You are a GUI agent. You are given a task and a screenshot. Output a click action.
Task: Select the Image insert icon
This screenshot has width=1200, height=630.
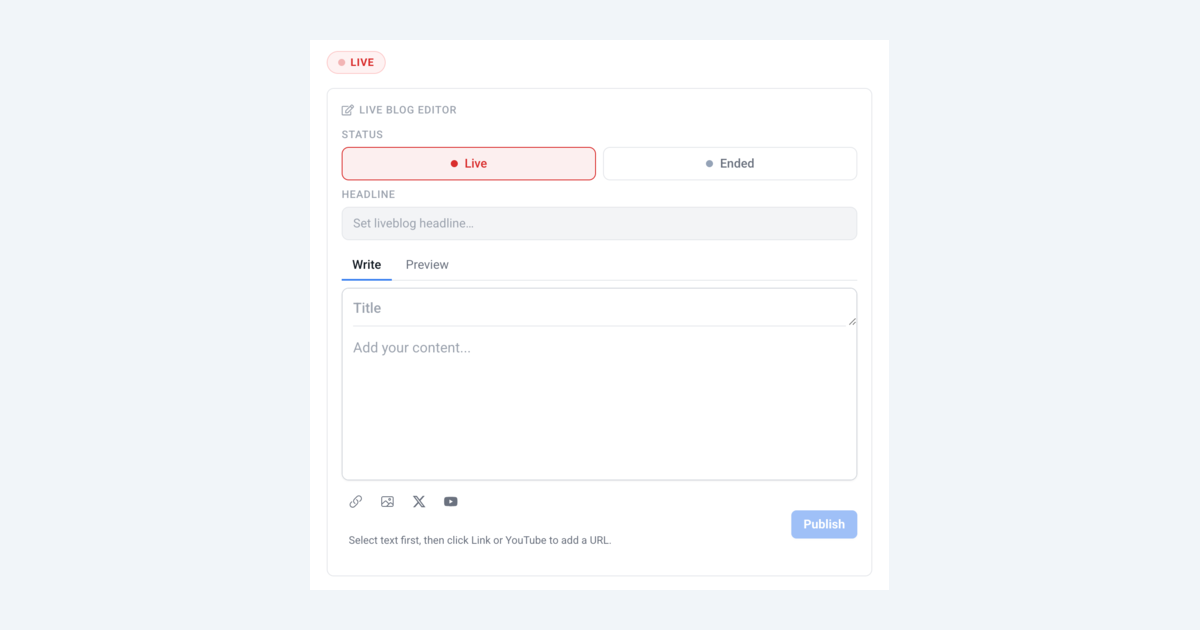pyautogui.click(x=387, y=501)
